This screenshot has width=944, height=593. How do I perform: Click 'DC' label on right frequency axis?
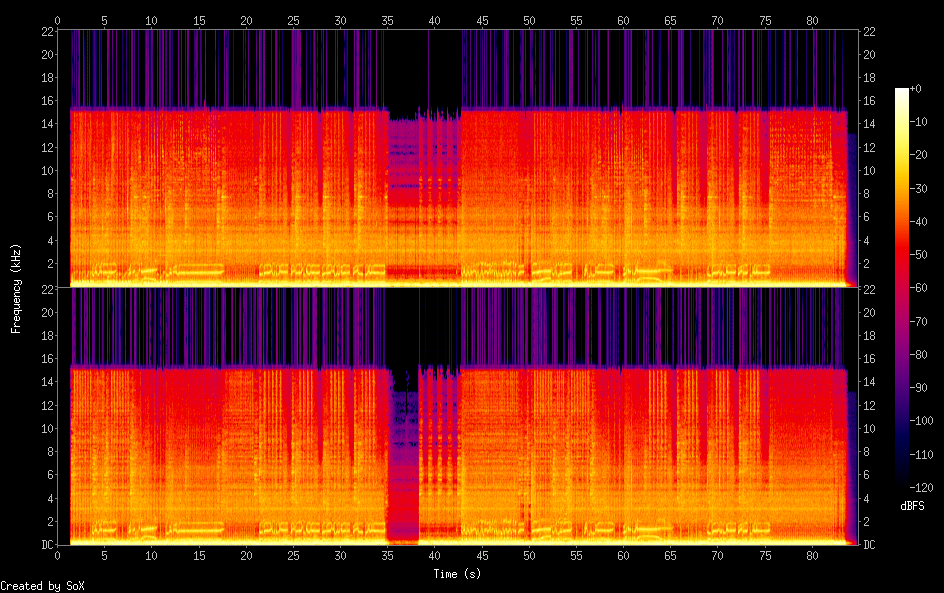coord(869,545)
